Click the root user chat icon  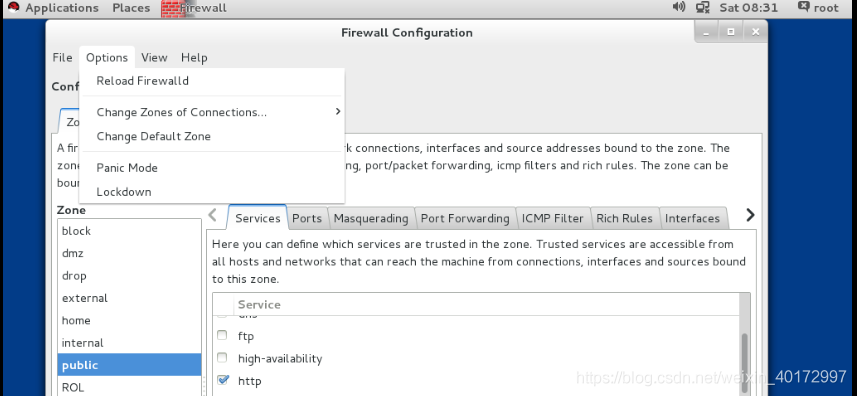803,7
